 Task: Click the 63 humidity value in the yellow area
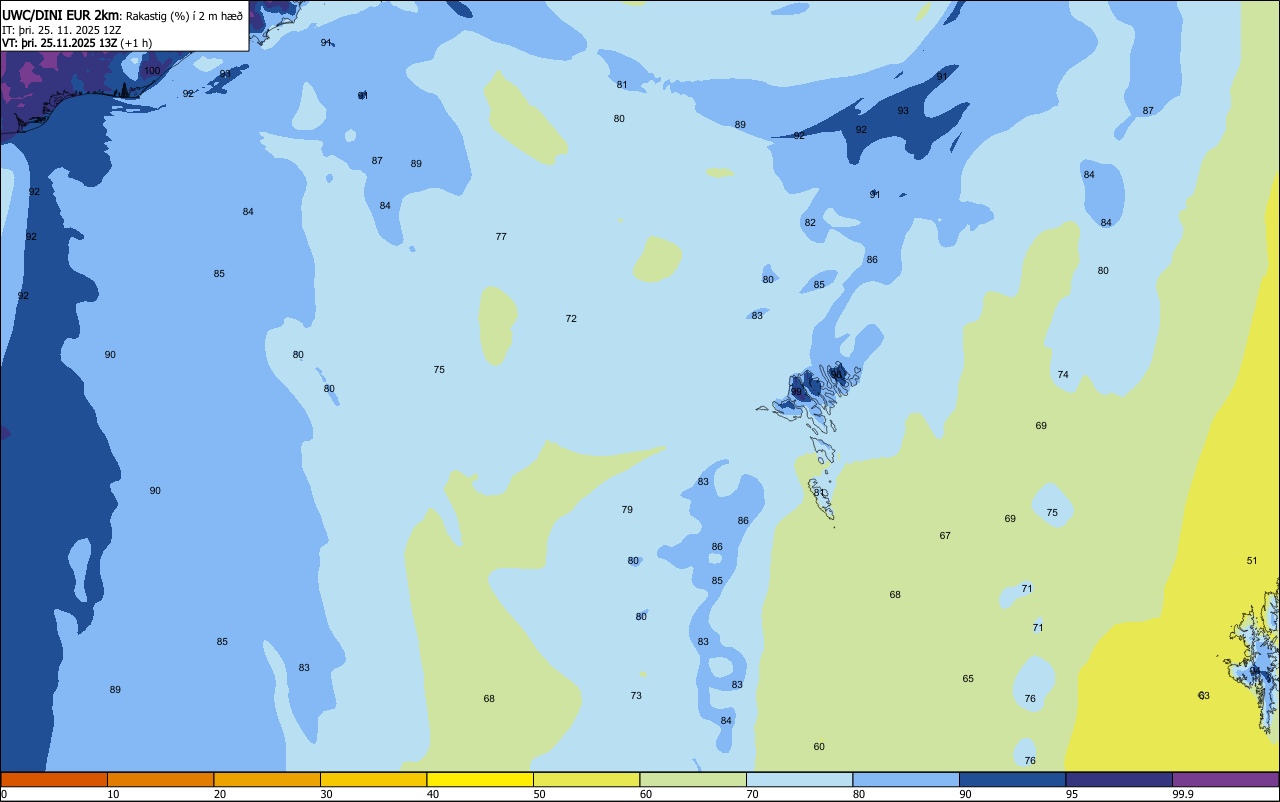click(x=1204, y=696)
